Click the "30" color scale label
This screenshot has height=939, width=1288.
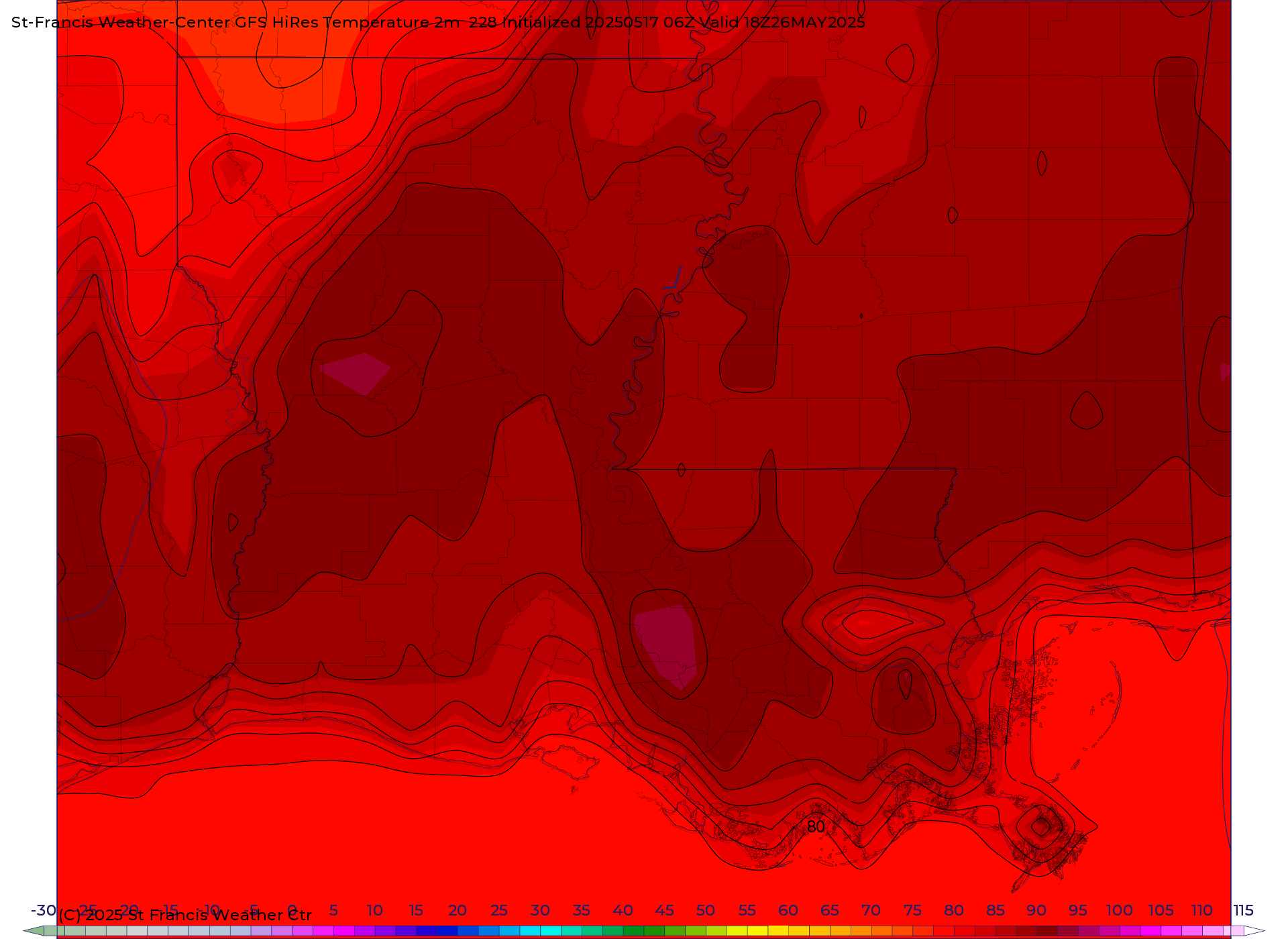(540, 910)
